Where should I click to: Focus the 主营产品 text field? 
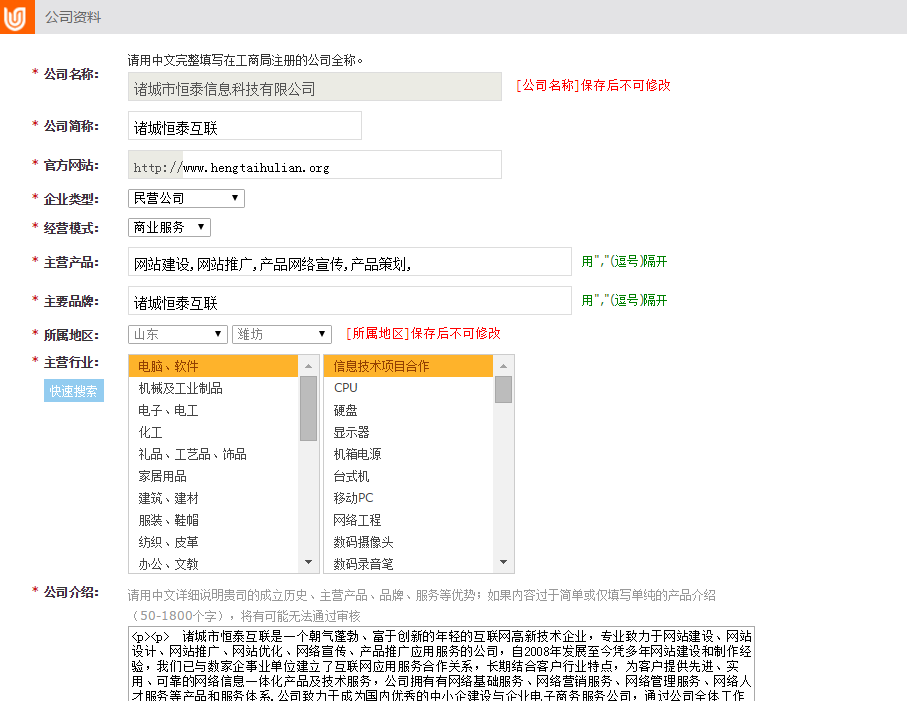(x=349, y=263)
